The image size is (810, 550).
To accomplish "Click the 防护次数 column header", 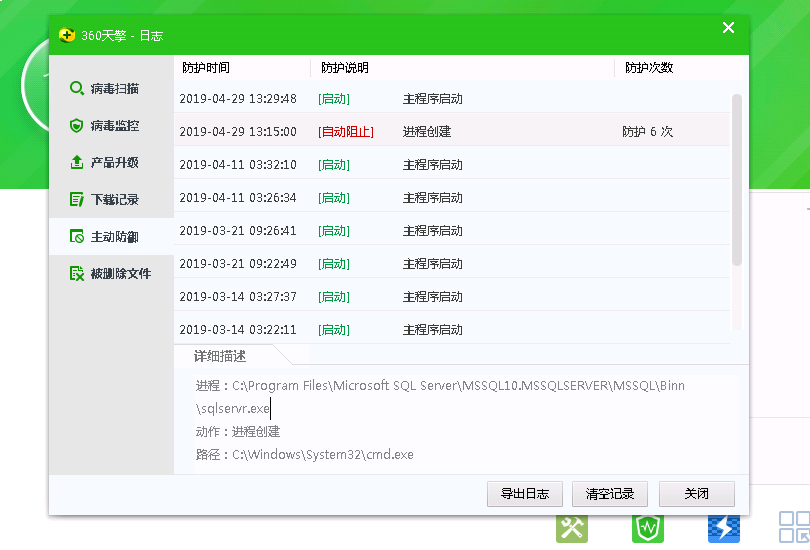I will (x=649, y=68).
